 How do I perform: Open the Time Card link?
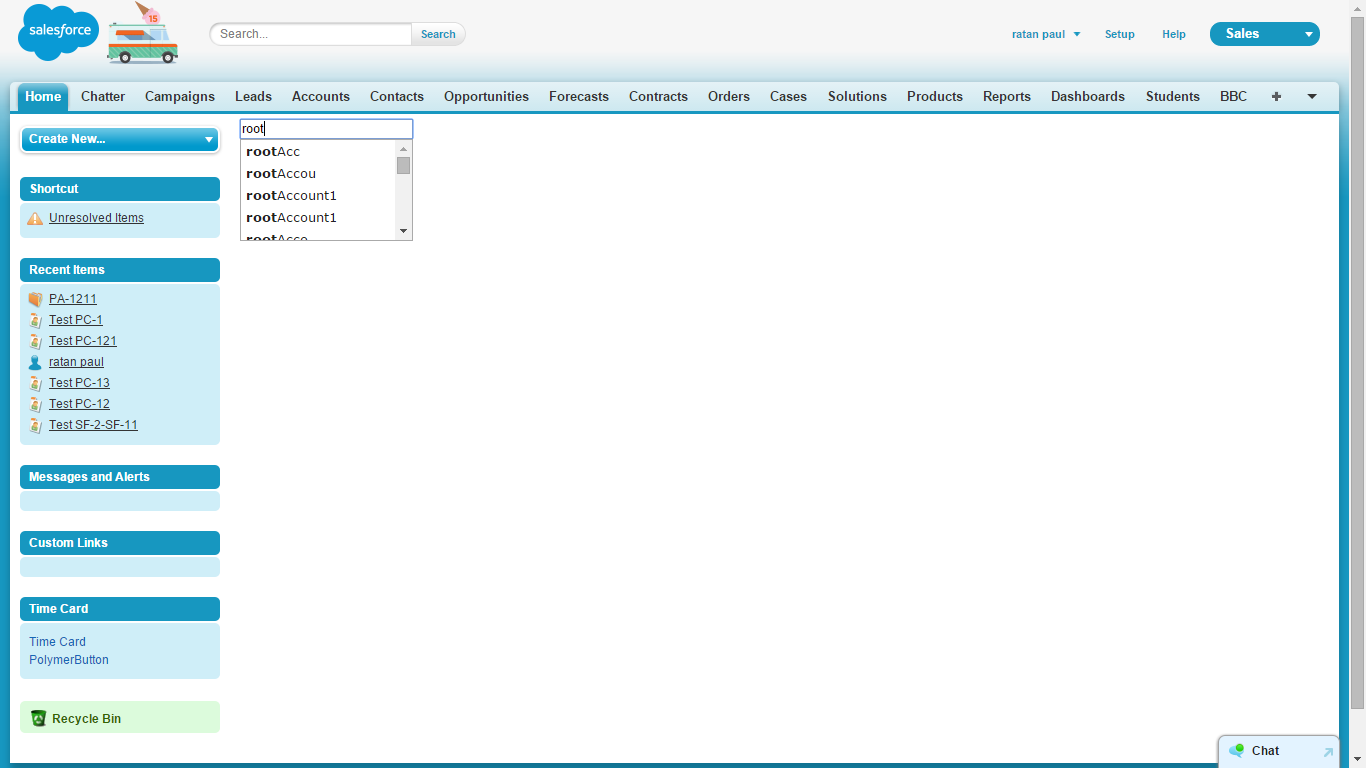tap(57, 642)
